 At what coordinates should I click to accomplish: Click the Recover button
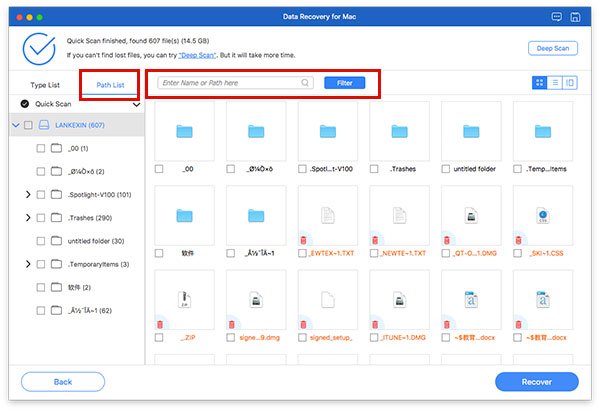point(536,382)
